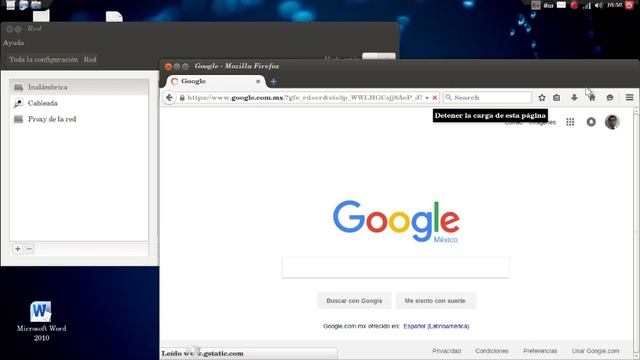Open the URL history dropdown arrow
Screen dimensions: 640x360
point(427,98)
